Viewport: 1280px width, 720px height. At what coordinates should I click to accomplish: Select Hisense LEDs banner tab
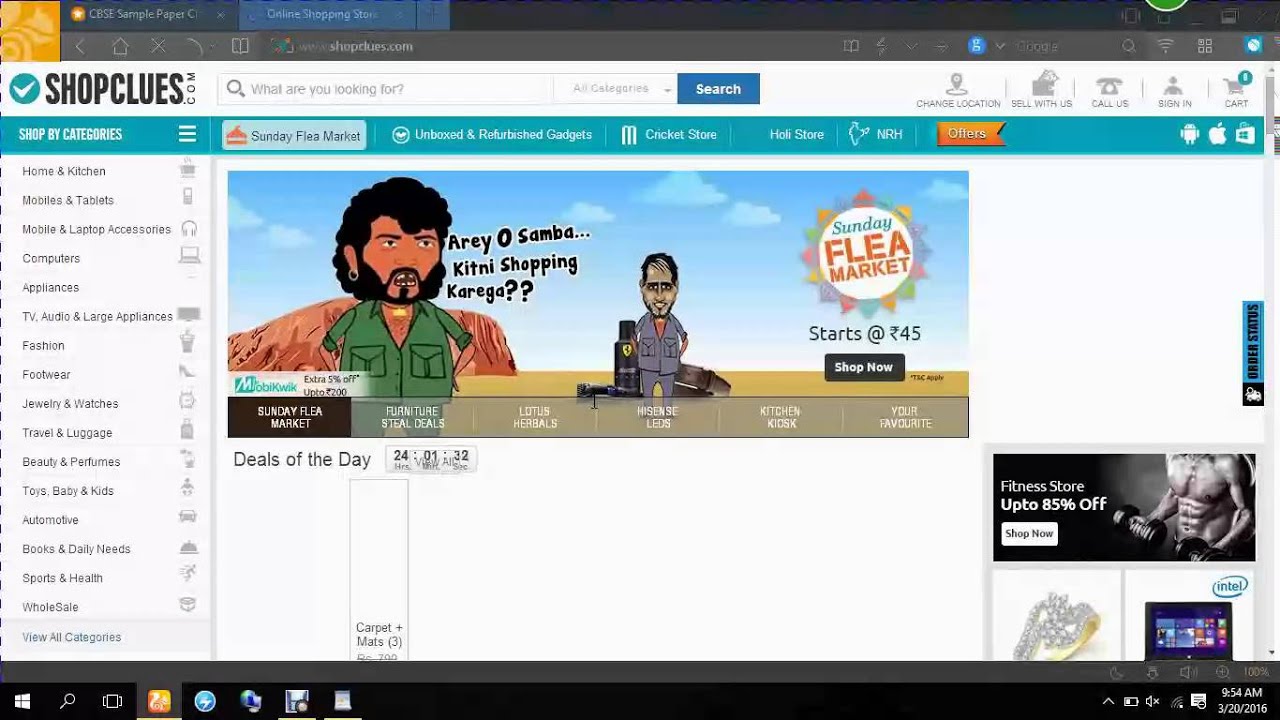(x=658, y=417)
